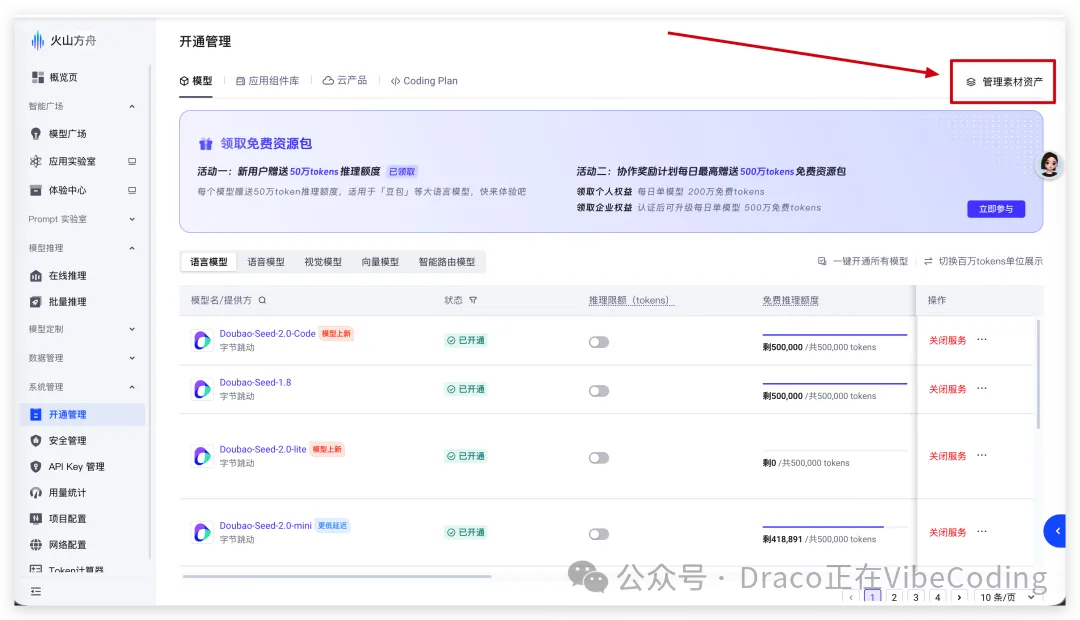This screenshot has height=620, width=1080.
Task: Select the 语音模型 category tab
Action: (x=266, y=262)
